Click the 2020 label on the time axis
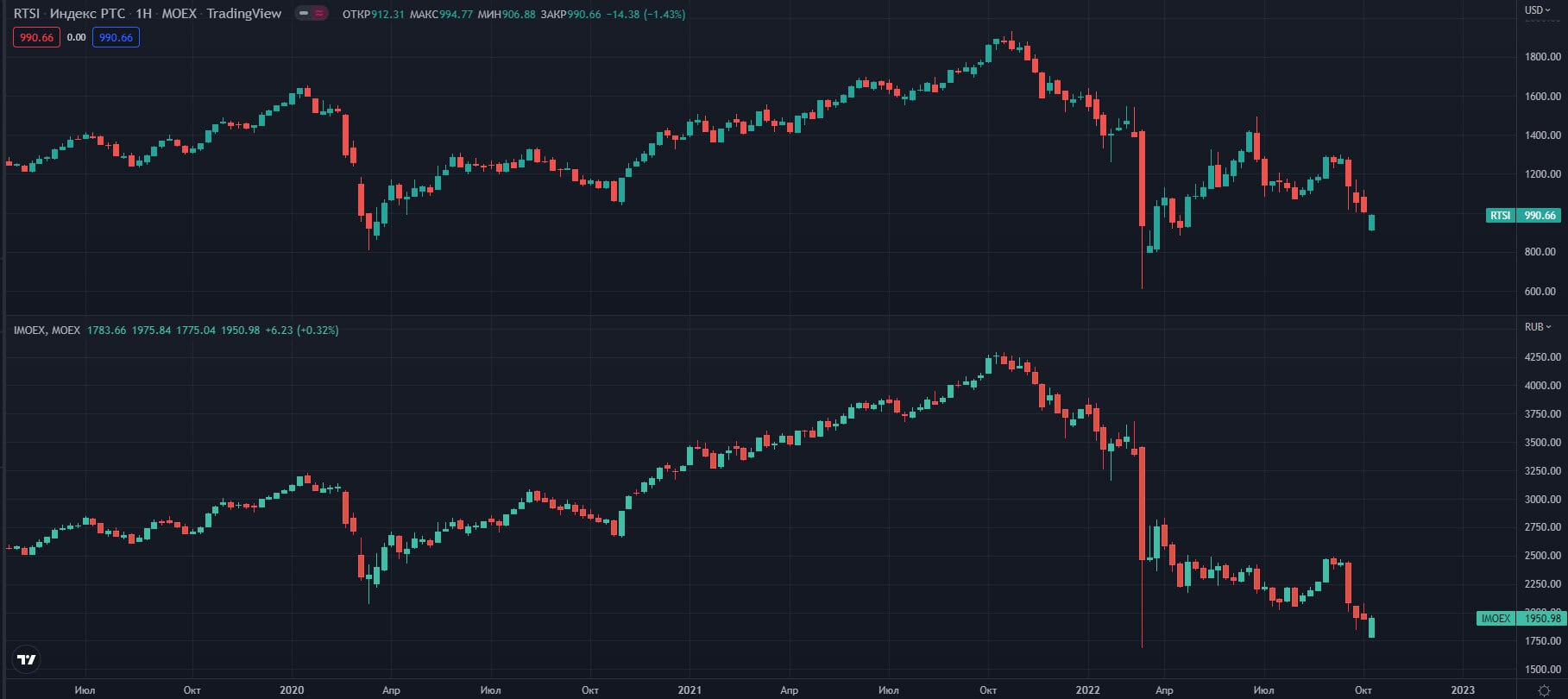Image resolution: width=1568 pixels, height=699 pixels. [x=292, y=690]
